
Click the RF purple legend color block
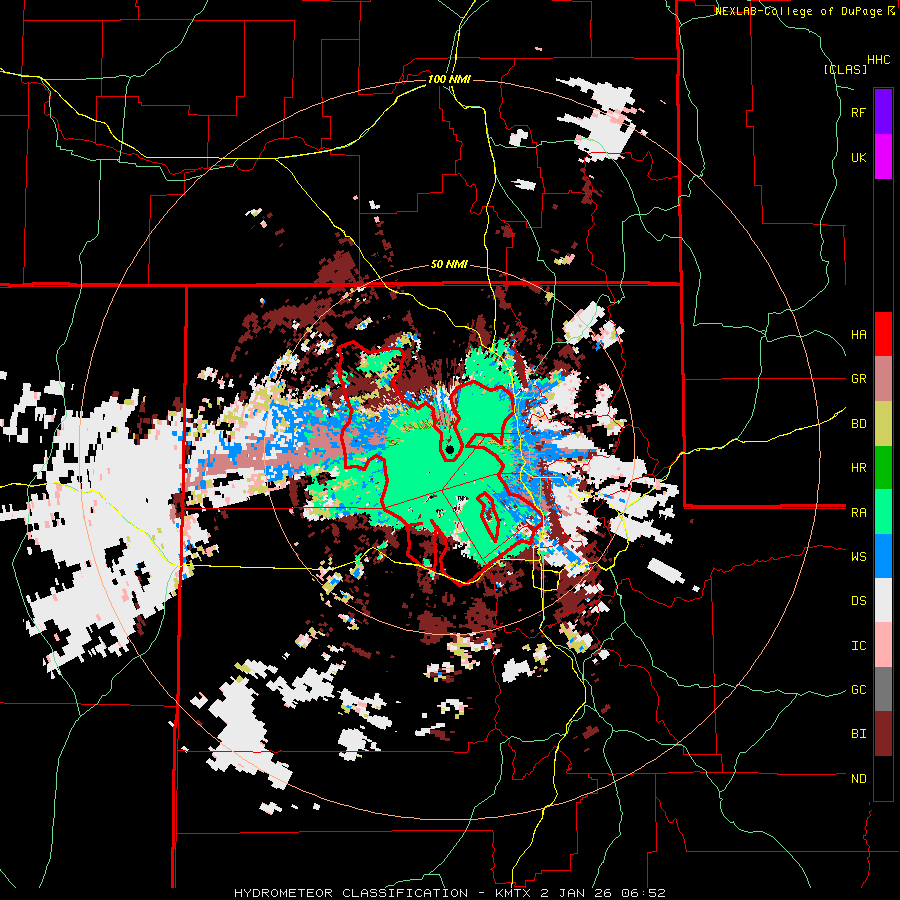click(883, 112)
